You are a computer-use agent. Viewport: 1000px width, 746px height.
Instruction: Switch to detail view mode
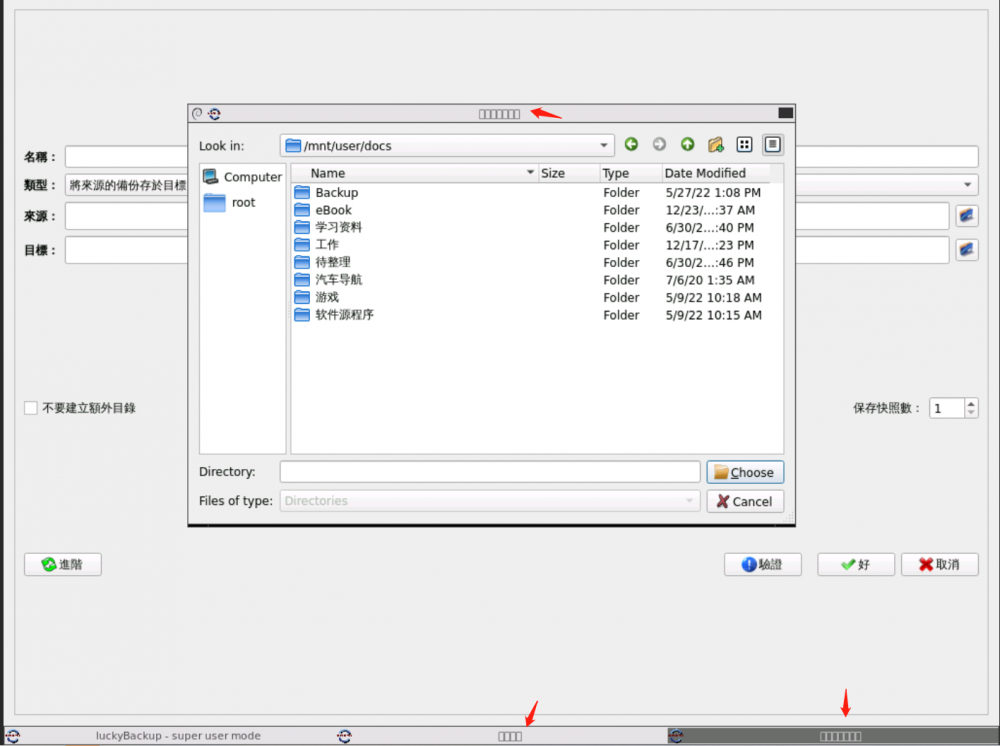(x=772, y=145)
